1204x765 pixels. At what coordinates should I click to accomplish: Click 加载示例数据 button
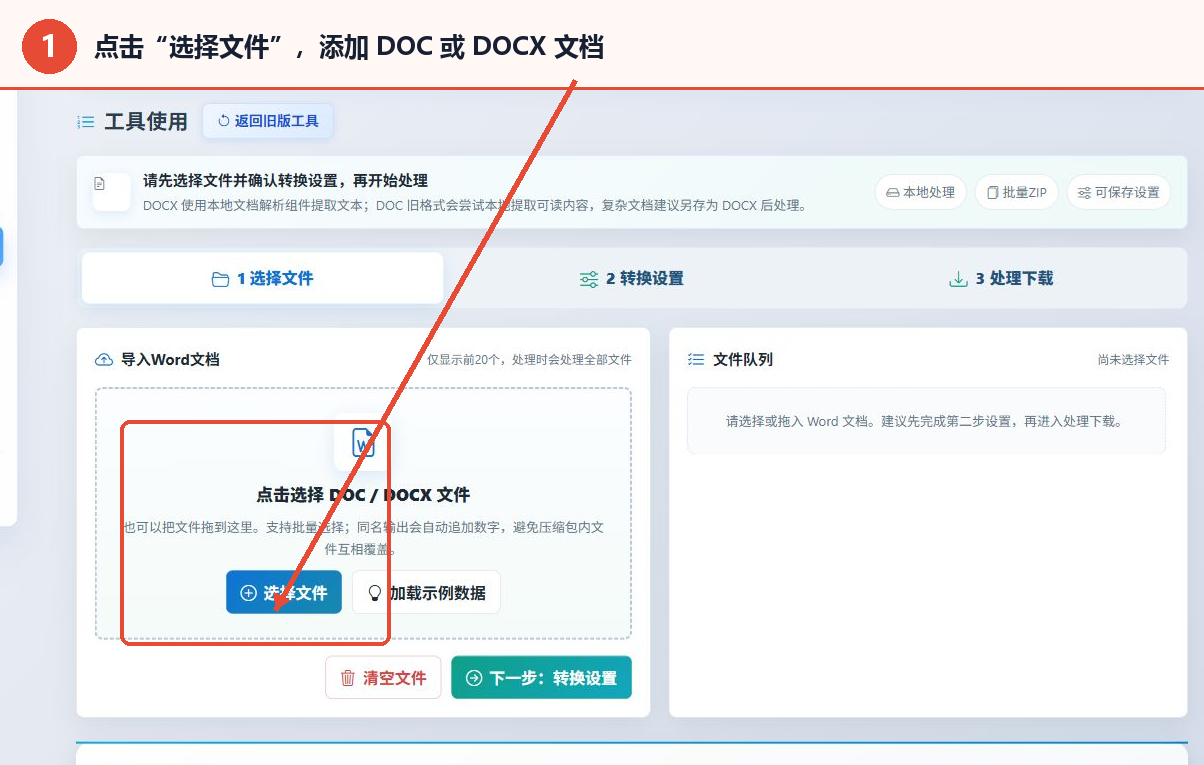tap(426, 592)
